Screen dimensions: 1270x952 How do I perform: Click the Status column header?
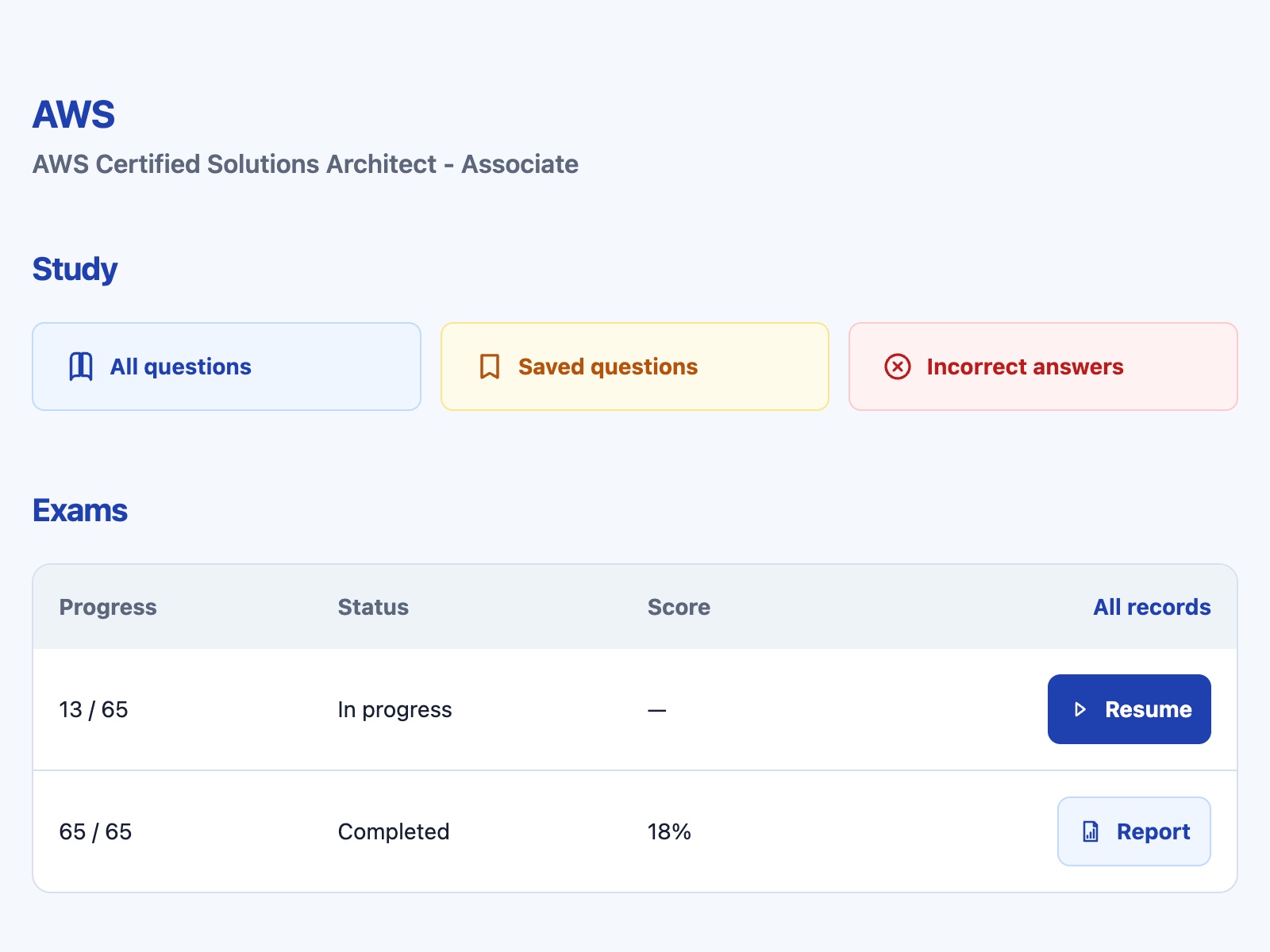pos(373,607)
